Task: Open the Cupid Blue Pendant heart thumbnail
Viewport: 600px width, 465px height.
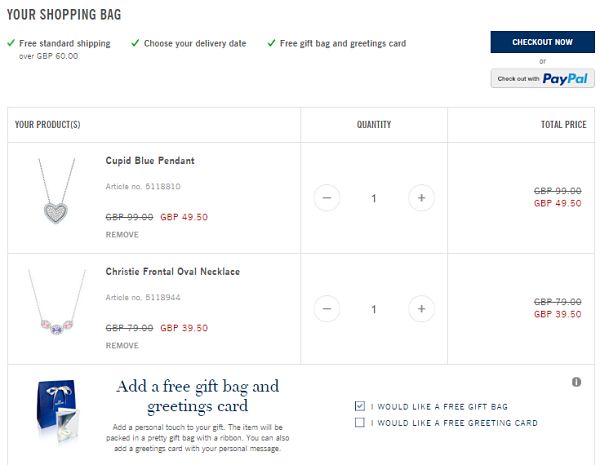Action: click(x=56, y=191)
